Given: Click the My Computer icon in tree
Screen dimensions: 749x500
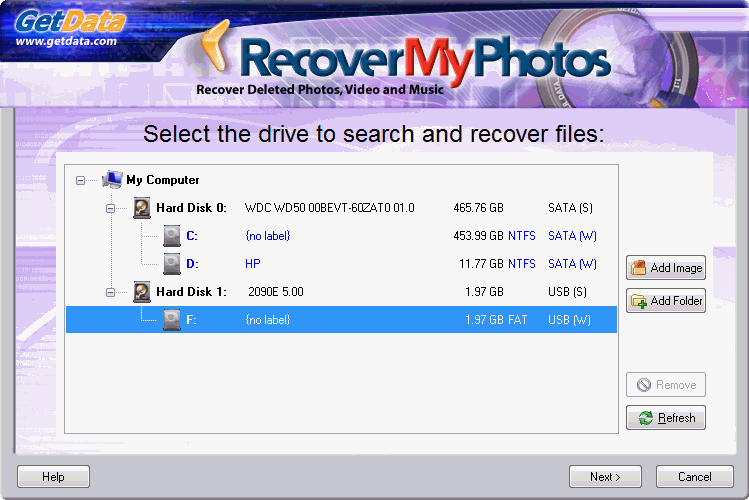Looking at the screenshot, I should 112,180.
